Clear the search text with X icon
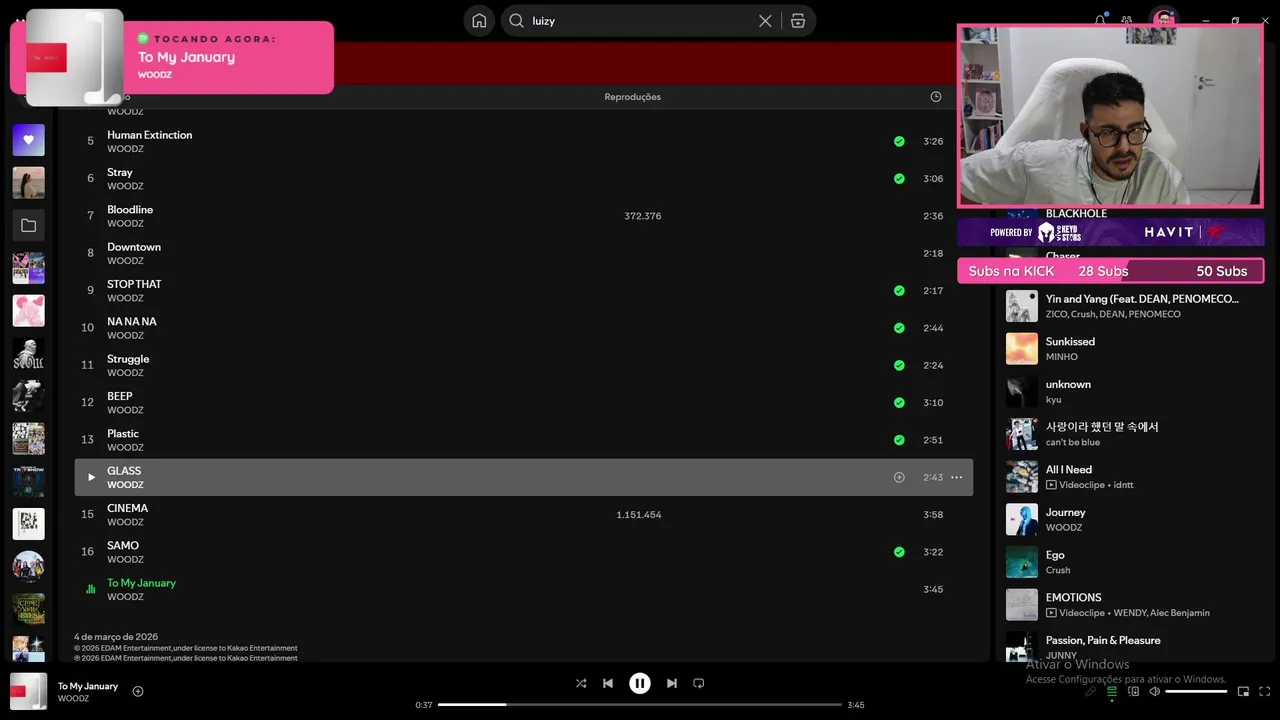Screen dimensions: 1280x720 click(765, 21)
